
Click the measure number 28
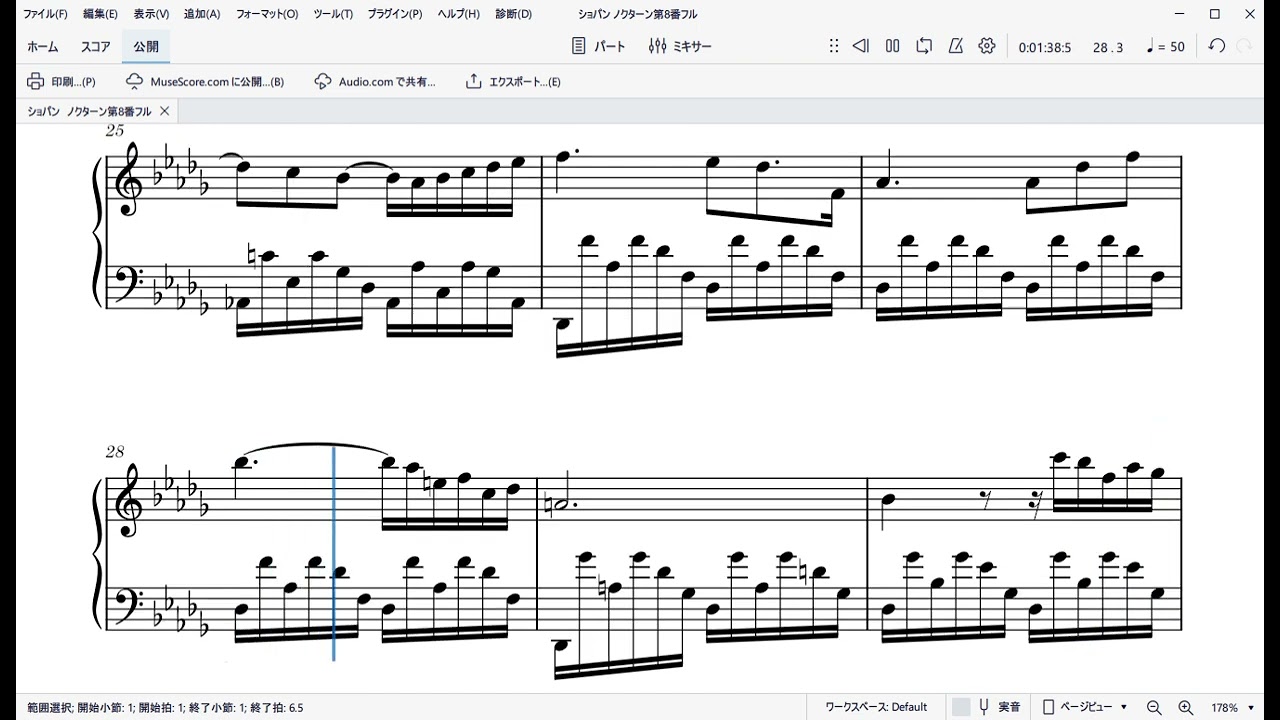point(114,452)
